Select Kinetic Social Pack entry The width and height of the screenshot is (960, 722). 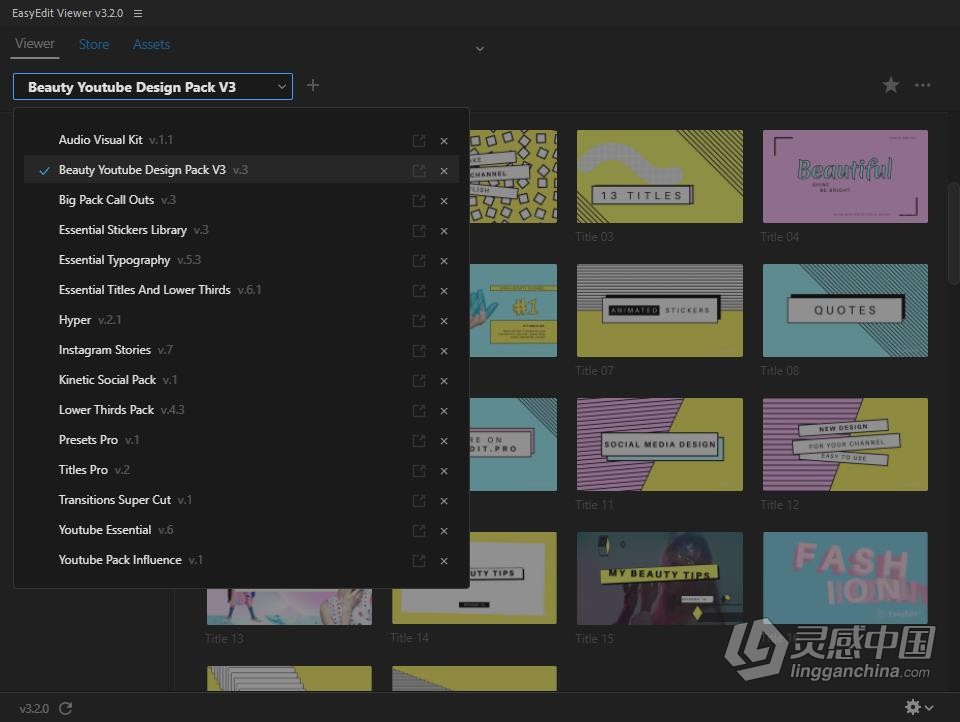pyautogui.click(x=241, y=380)
